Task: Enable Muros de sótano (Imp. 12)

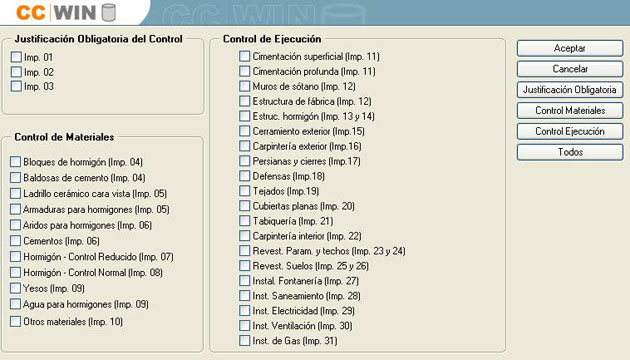Action: [244, 86]
